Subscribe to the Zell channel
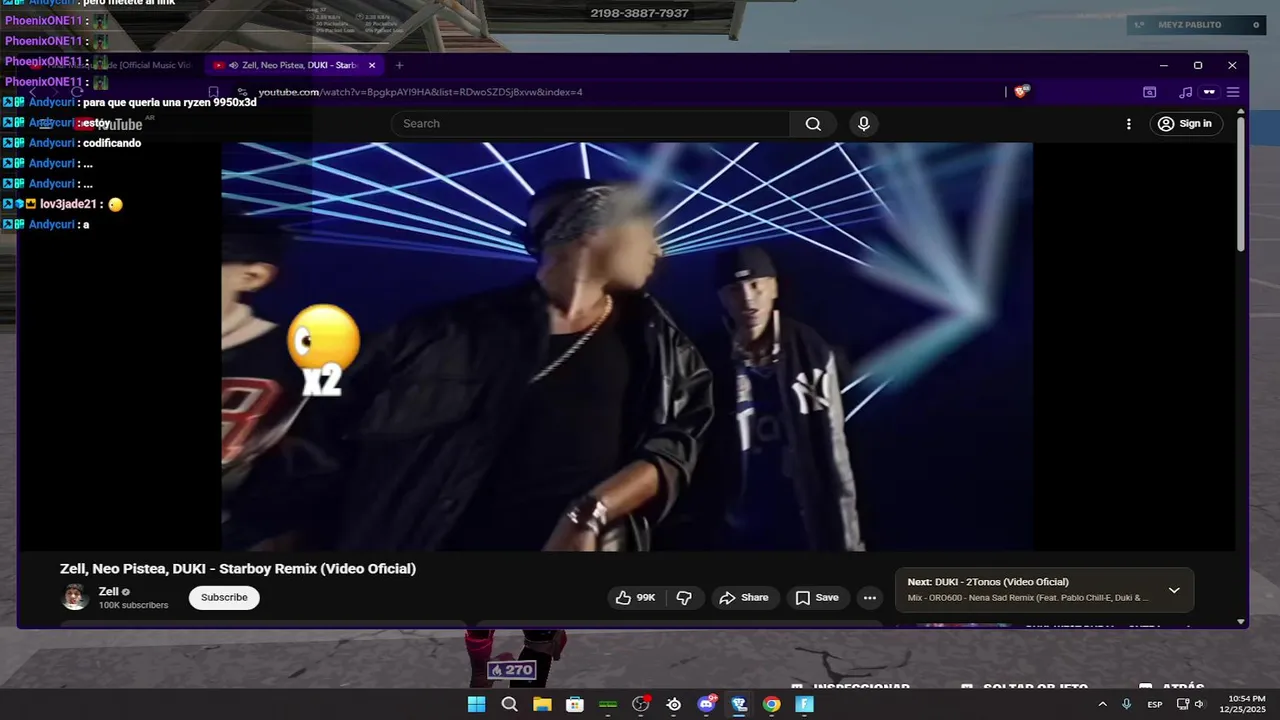This screenshot has height=720, width=1280. tap(224, 598)
